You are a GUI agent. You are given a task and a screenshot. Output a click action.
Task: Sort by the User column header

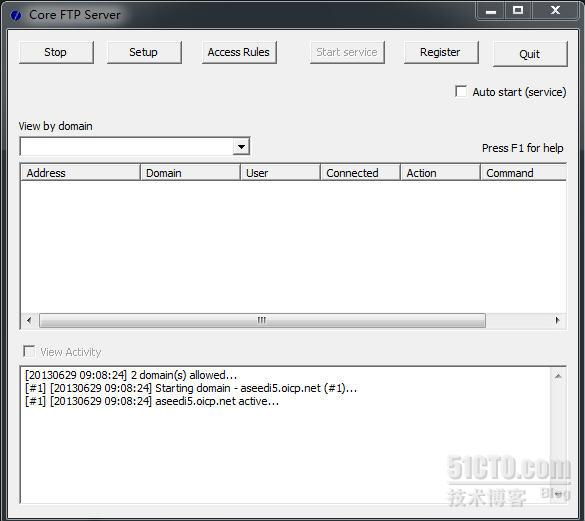pos(281,173)
